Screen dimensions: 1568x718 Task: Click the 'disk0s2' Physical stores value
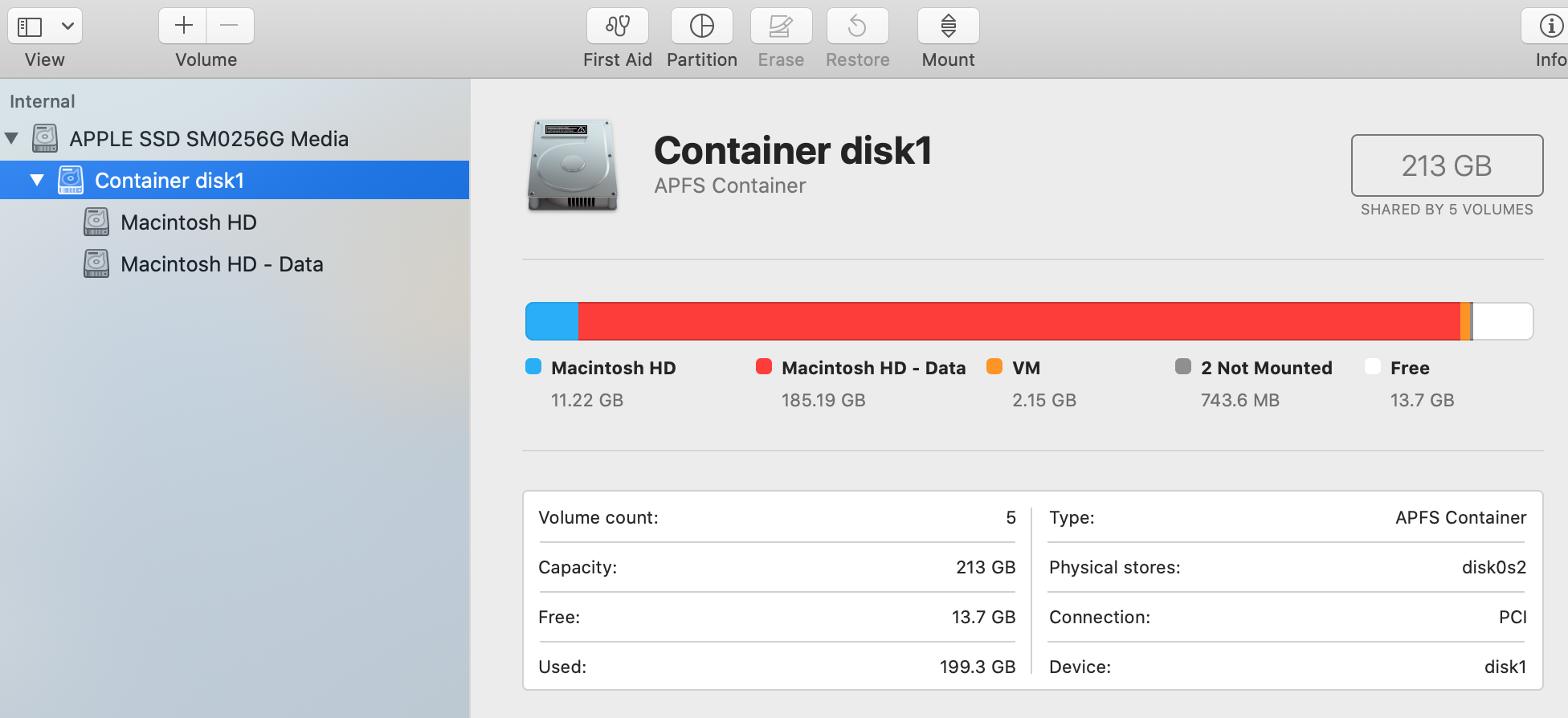(x=1494, y=567)
